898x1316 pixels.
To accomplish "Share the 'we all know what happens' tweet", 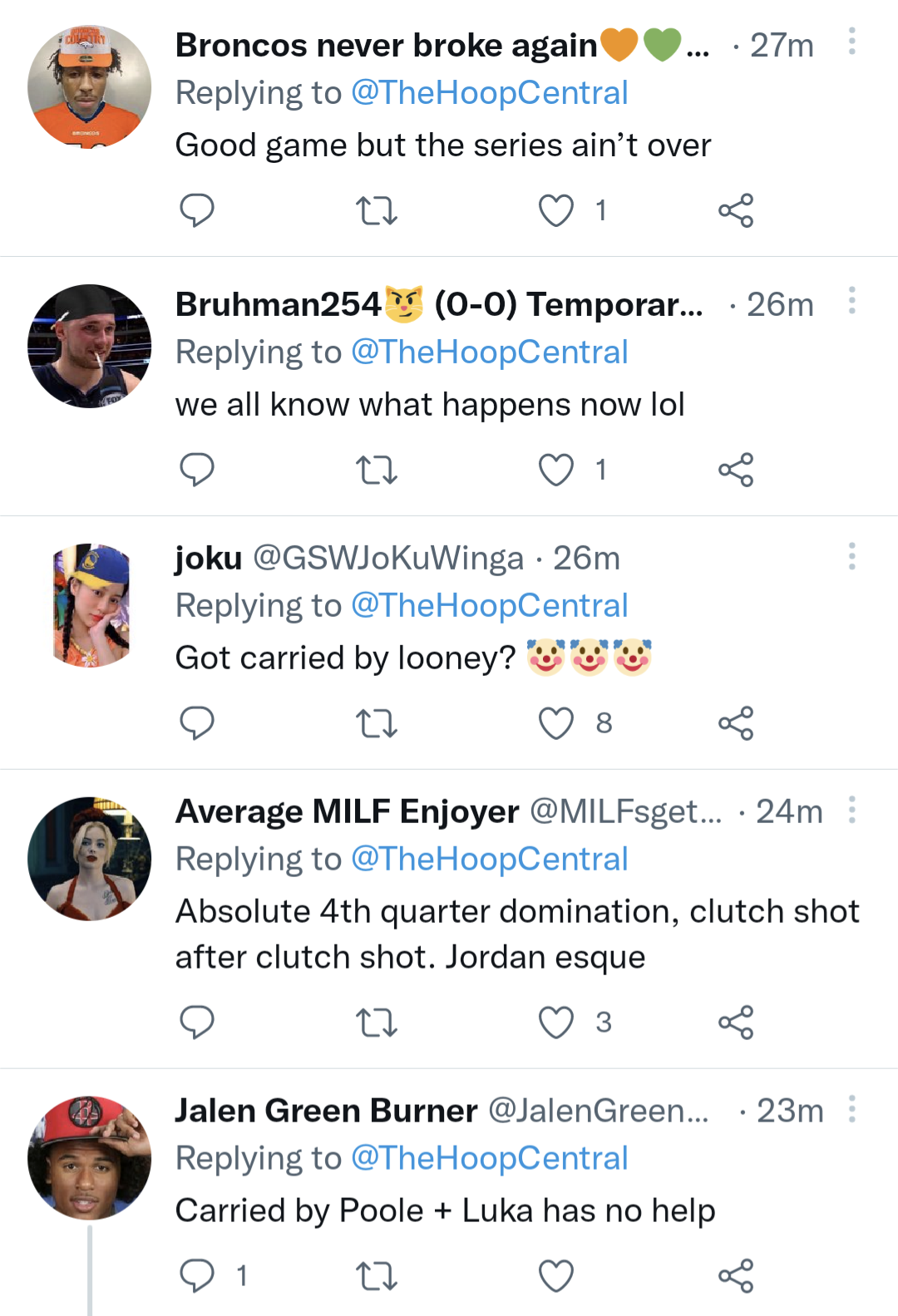I will tap(736, 470).
